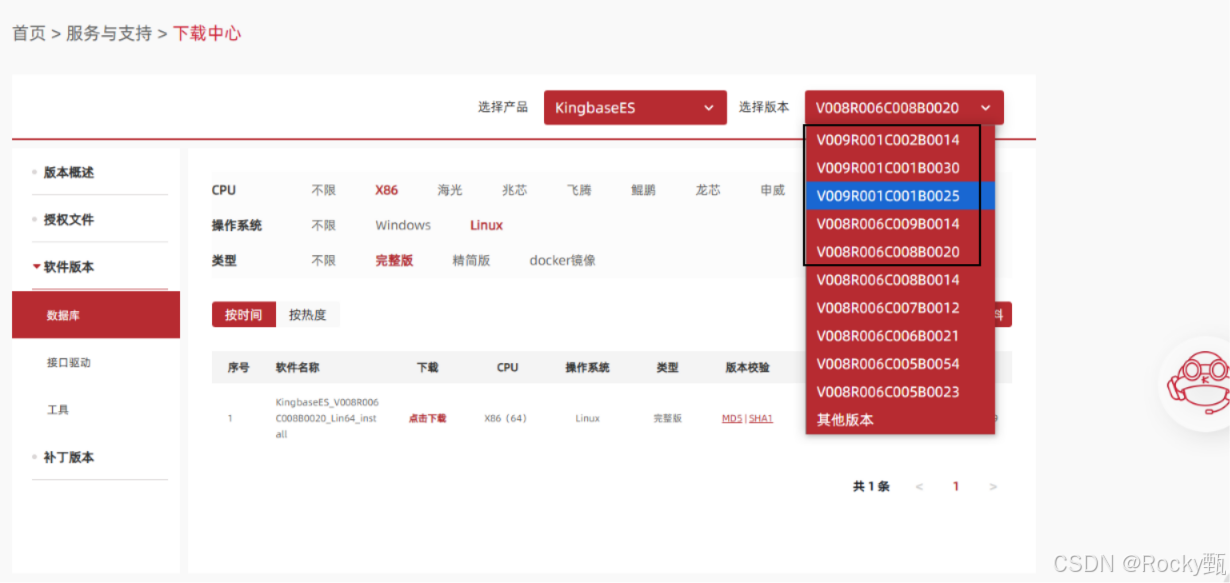Filter CPU by 兆芯
The image size is (1230, 583).
click(515, 190)
